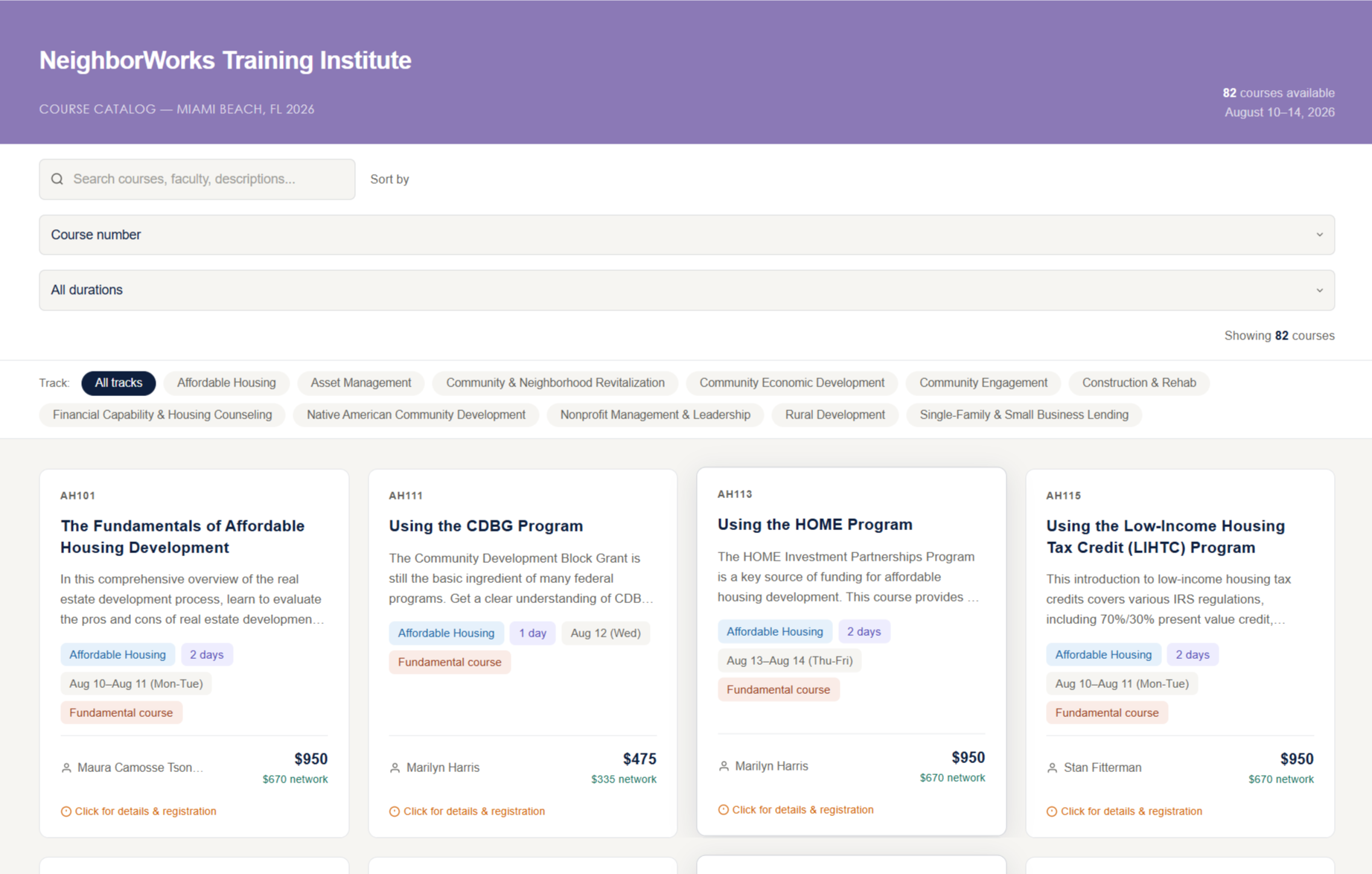Screen dimensions: 1372x874
Task: Click the instructor icon beside Maura Camosse Tson
Action: point(66,768)
